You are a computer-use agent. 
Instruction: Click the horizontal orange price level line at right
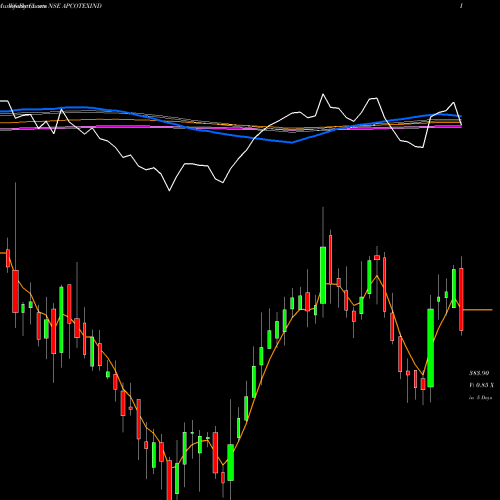click(478, 310)
